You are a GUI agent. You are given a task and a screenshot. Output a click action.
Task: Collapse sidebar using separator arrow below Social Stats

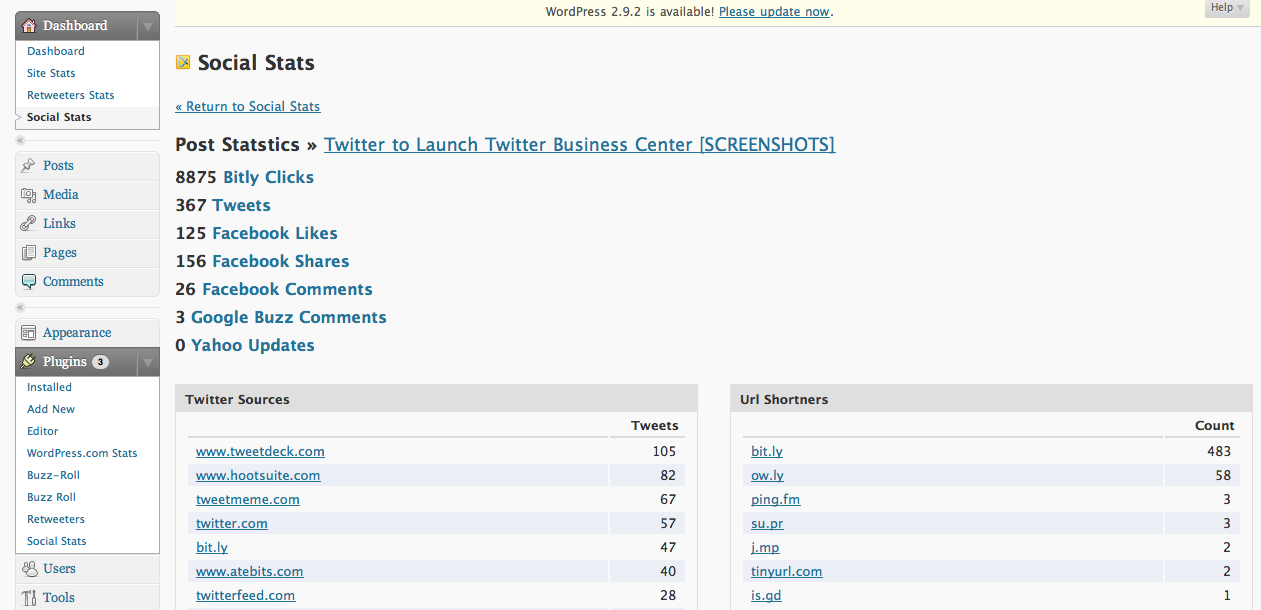pyautogui.click(x=20, y=141)
